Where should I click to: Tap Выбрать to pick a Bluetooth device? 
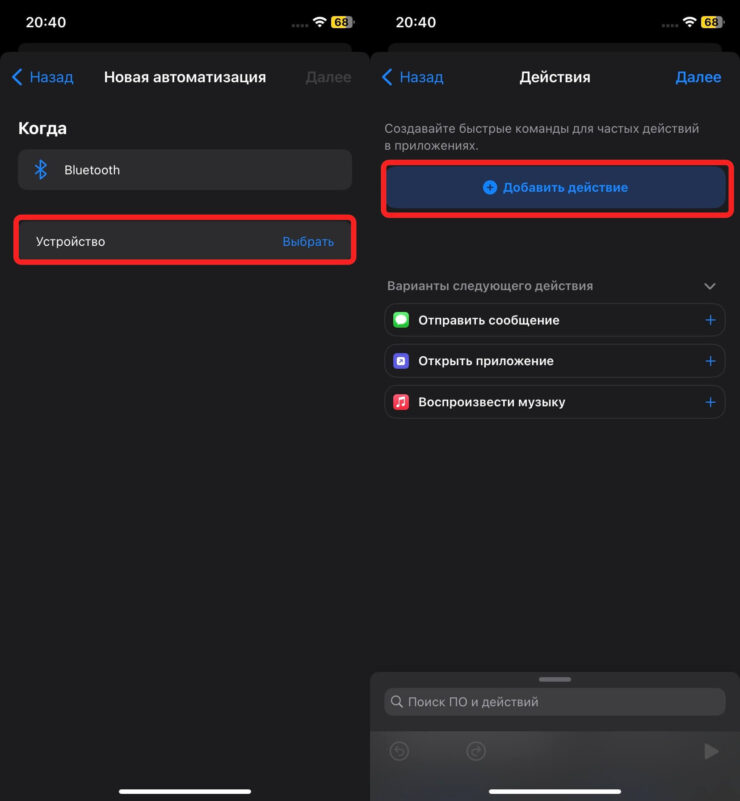pos(308,241)
